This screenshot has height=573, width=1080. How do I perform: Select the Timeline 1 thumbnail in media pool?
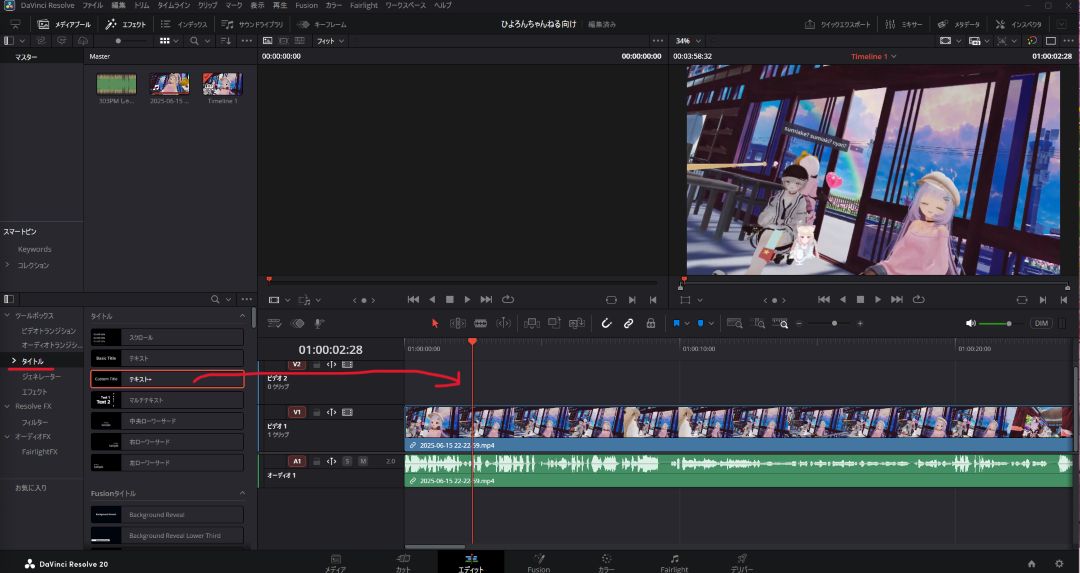(x=221, y=86)
